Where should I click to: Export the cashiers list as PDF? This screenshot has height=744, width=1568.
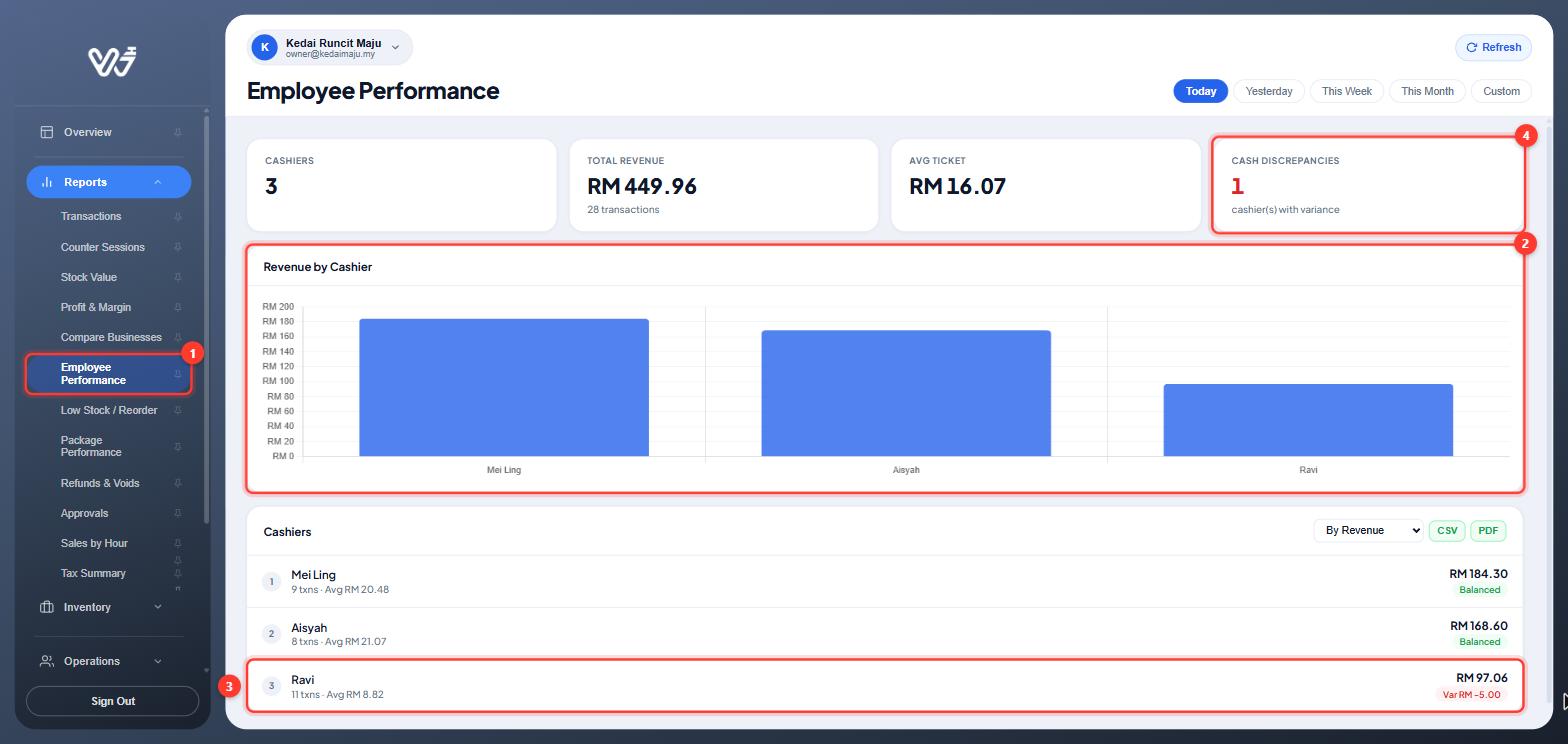coord(1488,530)
